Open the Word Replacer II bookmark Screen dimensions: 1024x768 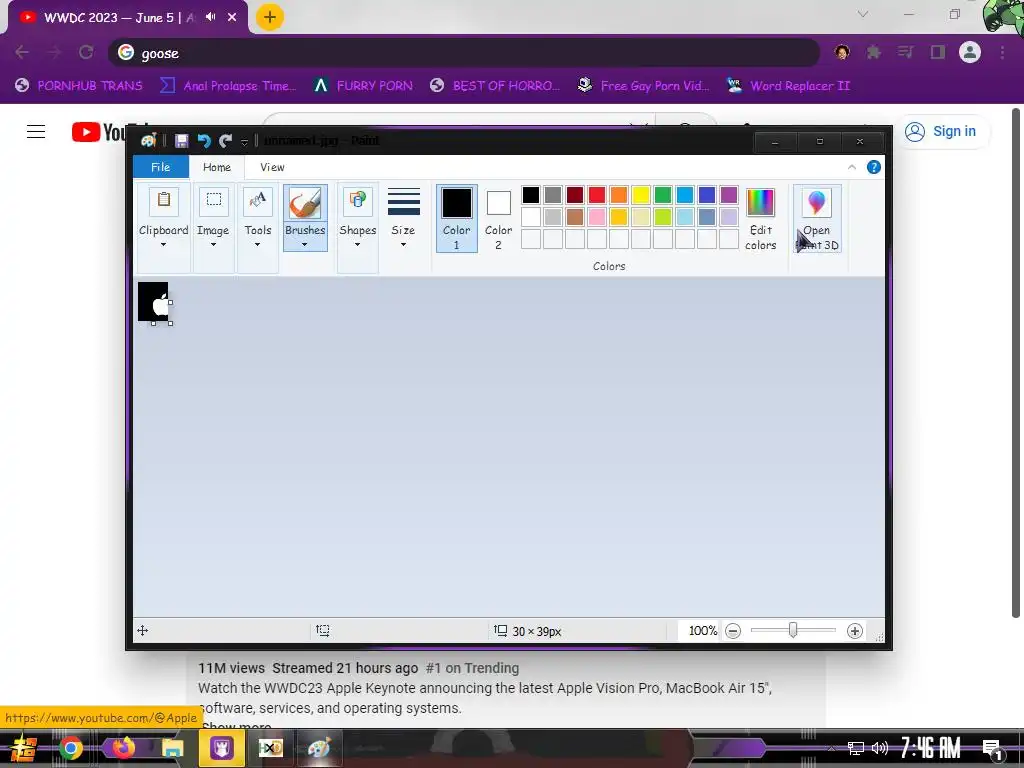[789, 86]
